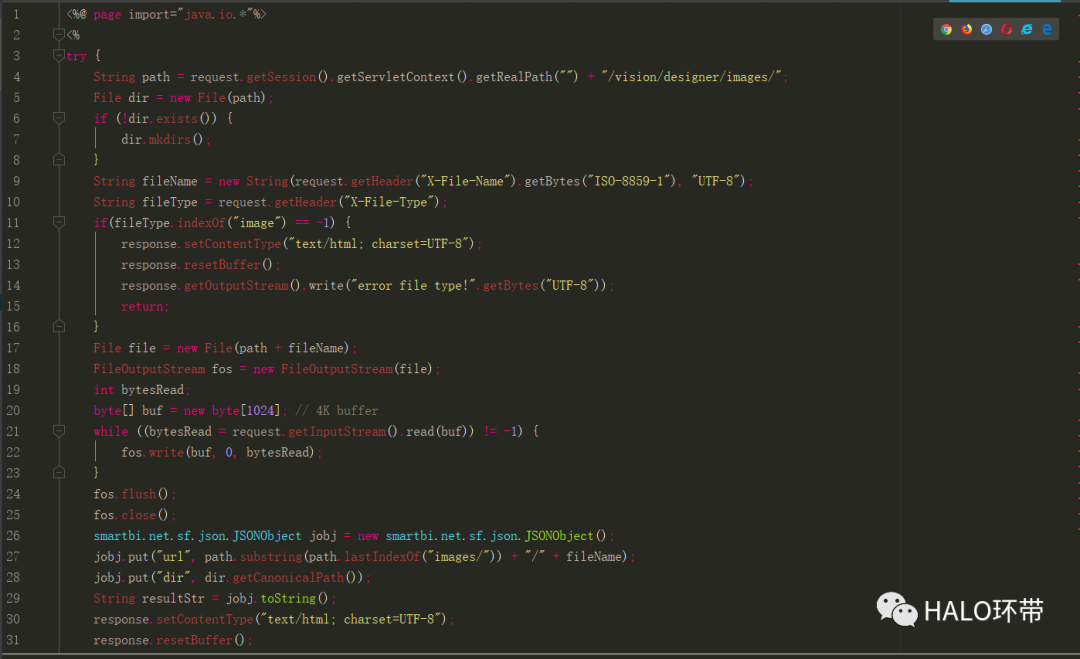Click the closing fold marker on line 16
Screen dimensions: 1080x659
point(59,326)
